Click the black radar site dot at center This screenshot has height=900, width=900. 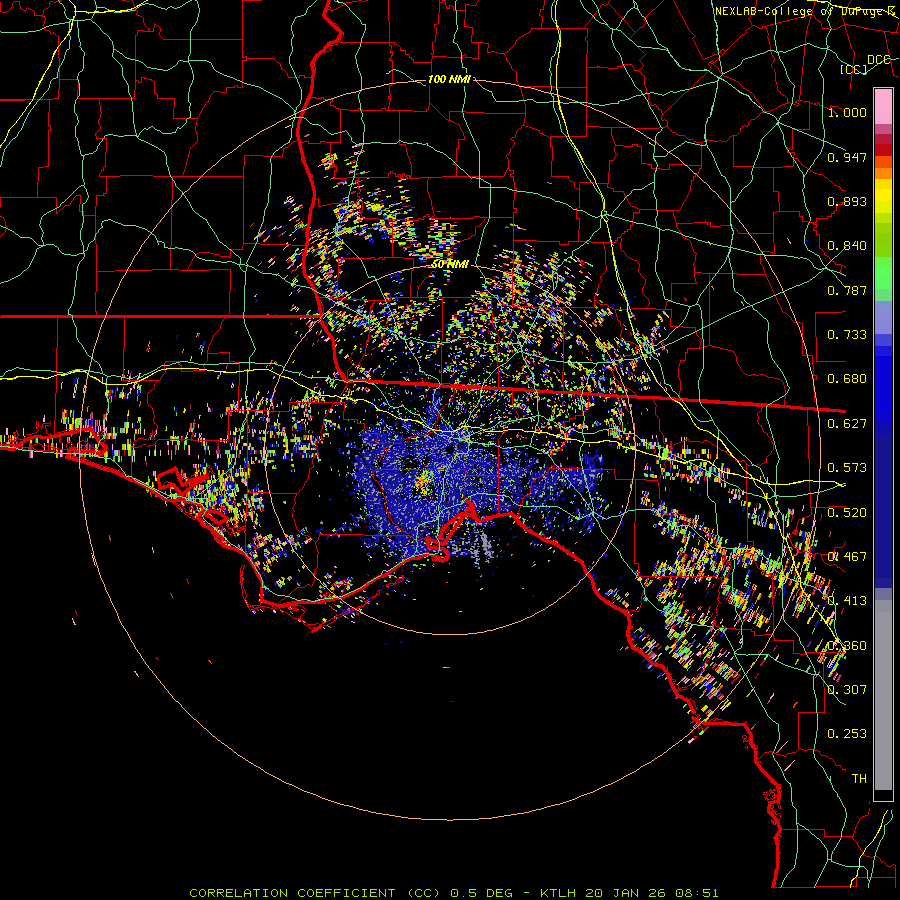449,449
